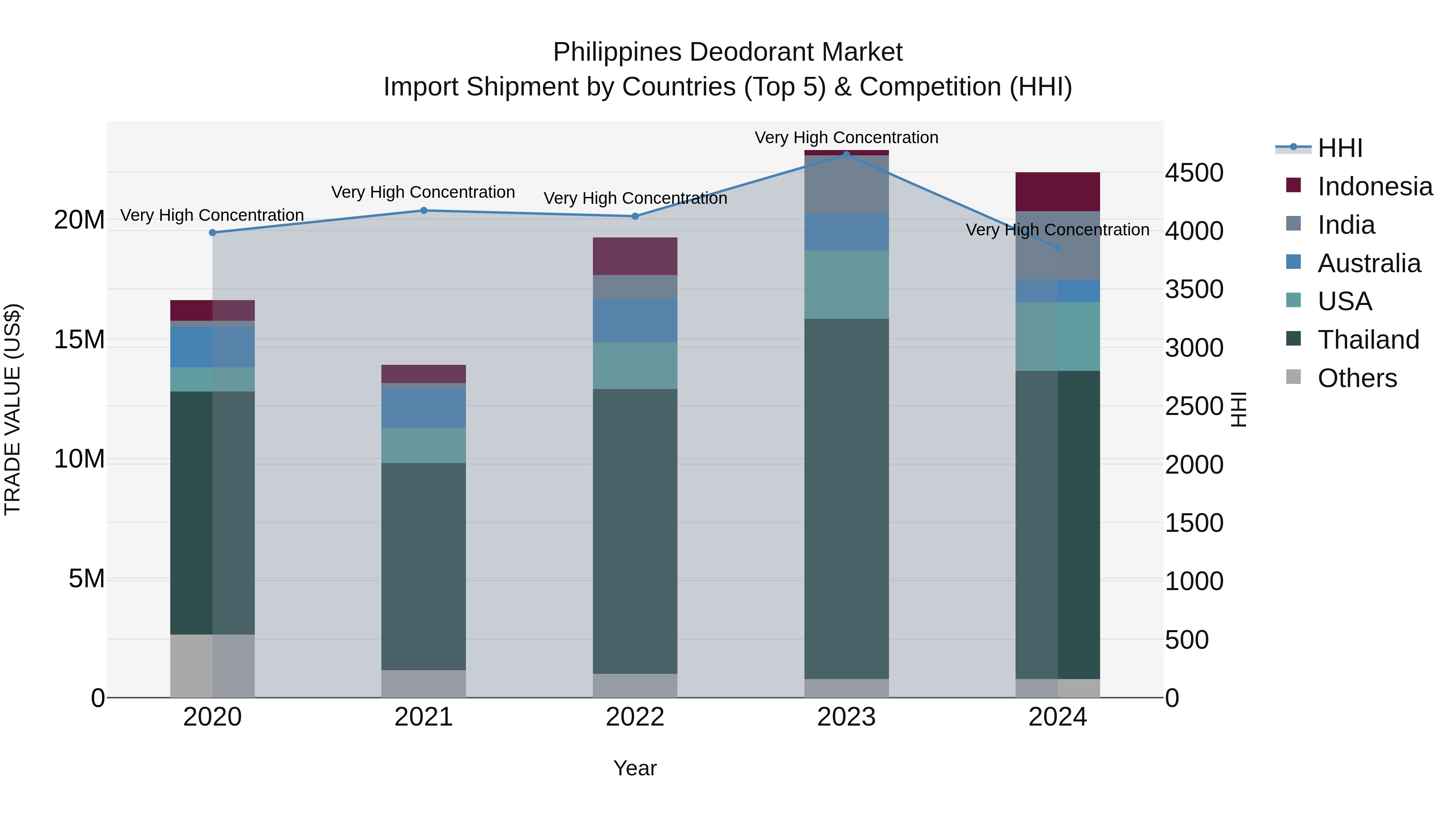Click the 2500 HHI axis tick label

[x=1195, y=406]
